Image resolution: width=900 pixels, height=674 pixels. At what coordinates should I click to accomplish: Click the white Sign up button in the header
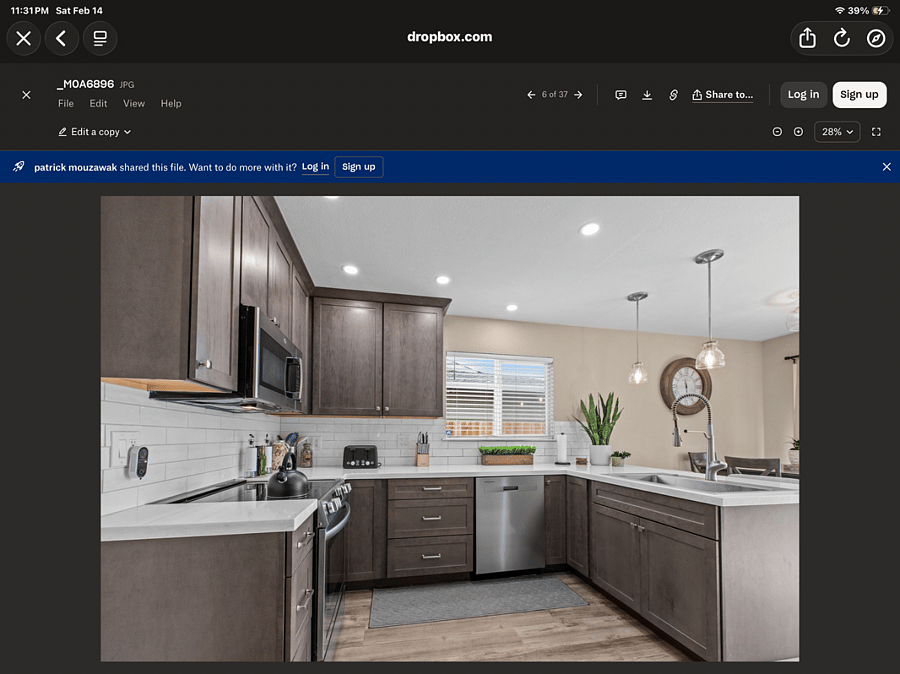859,95
